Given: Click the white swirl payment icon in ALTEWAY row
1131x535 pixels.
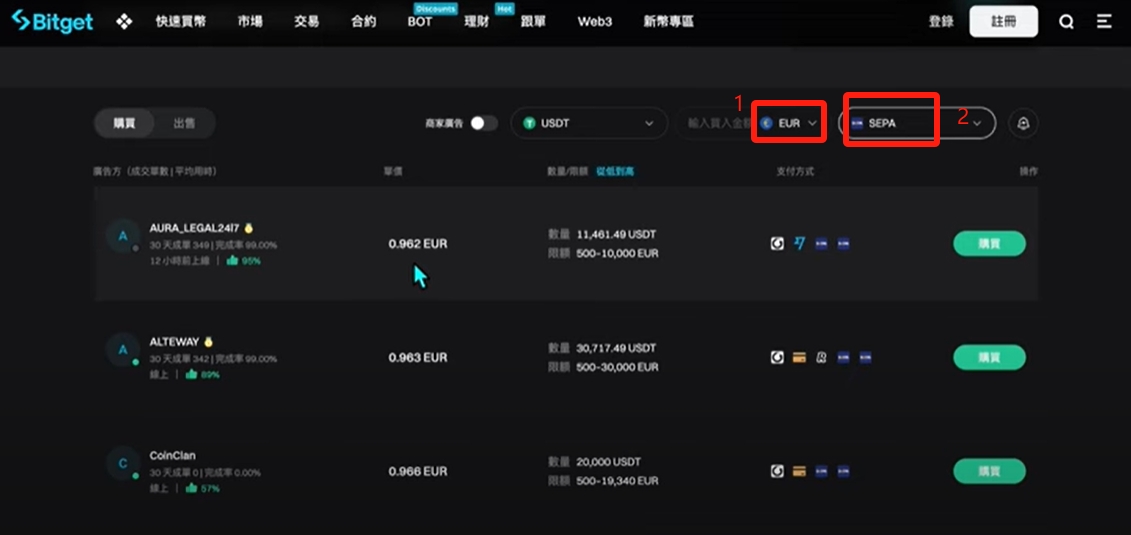Looking at the screenshot, I should [777, 358].
